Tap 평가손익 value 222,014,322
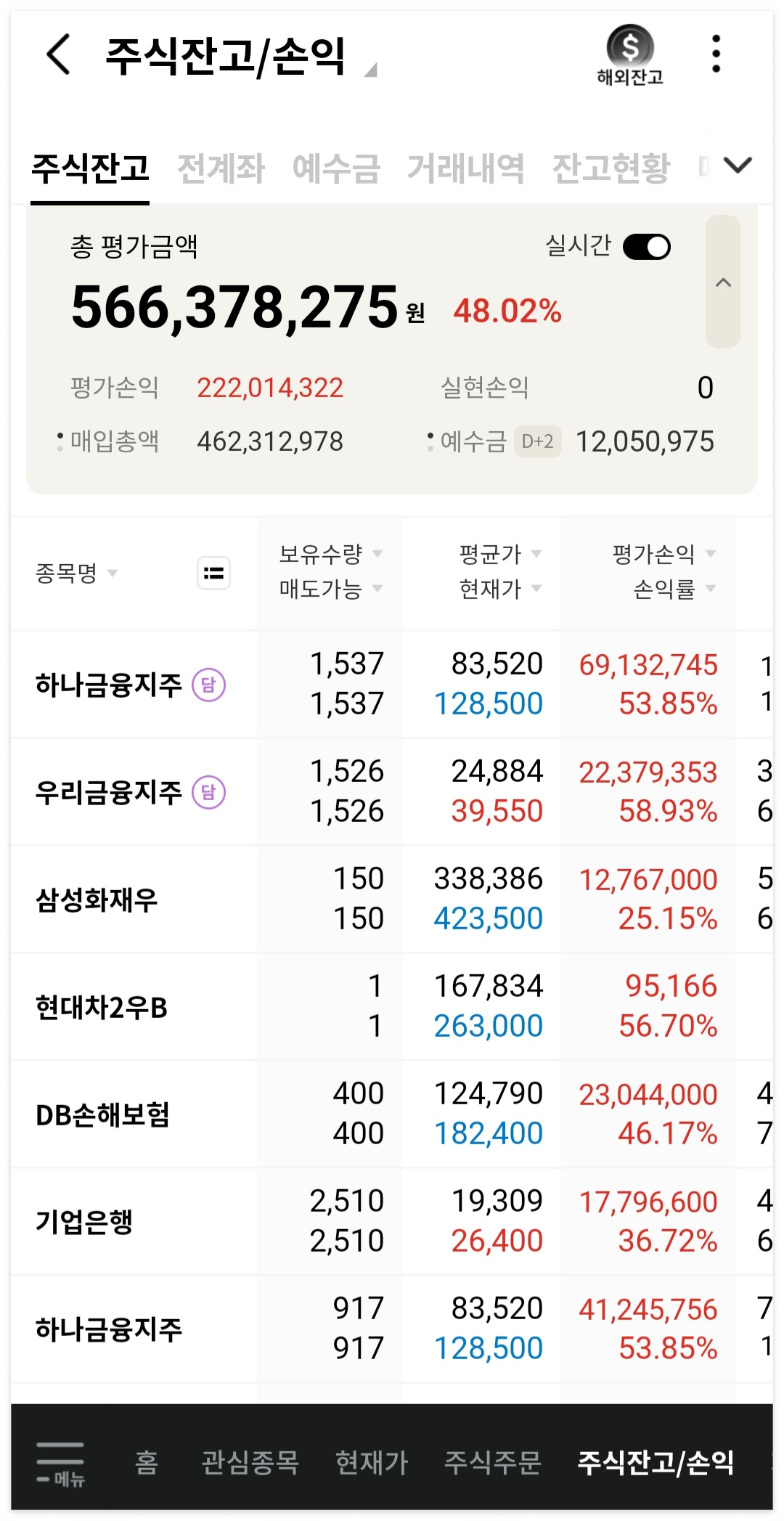This screenshot has width=784, height=1521. (x=270, y=388)
